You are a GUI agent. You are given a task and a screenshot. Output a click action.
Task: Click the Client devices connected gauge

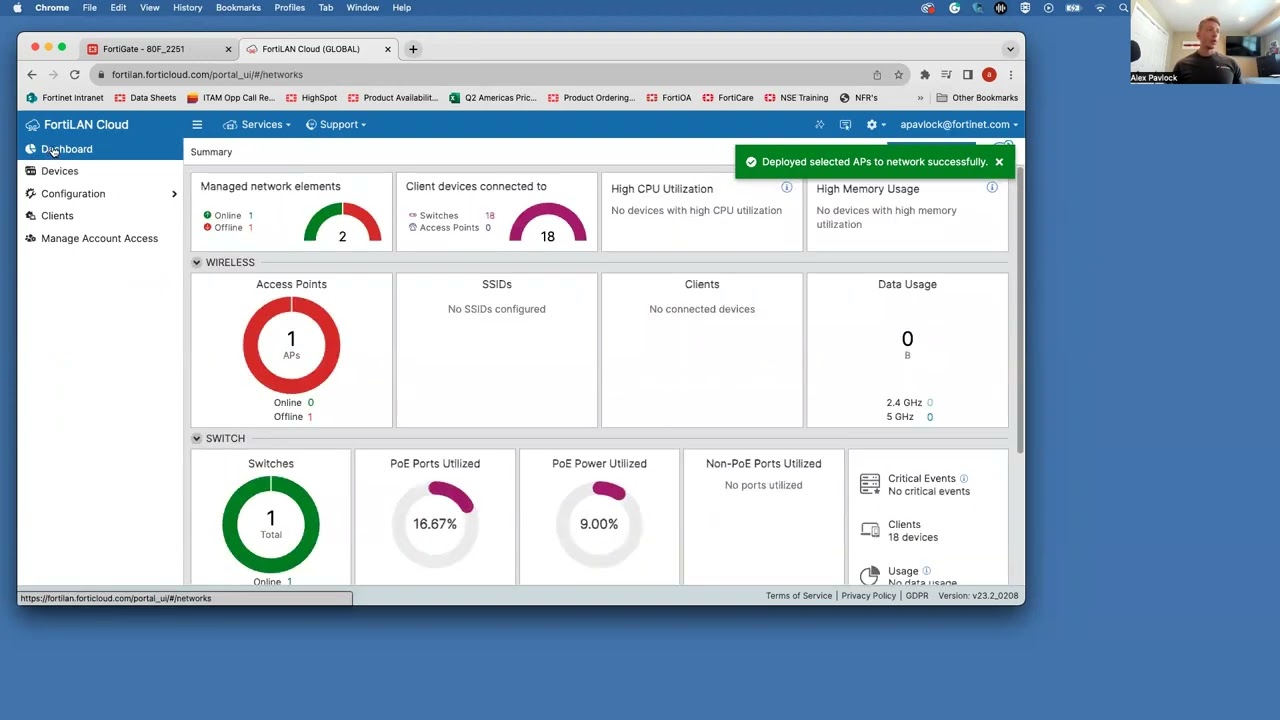click(x=547, y=223)
